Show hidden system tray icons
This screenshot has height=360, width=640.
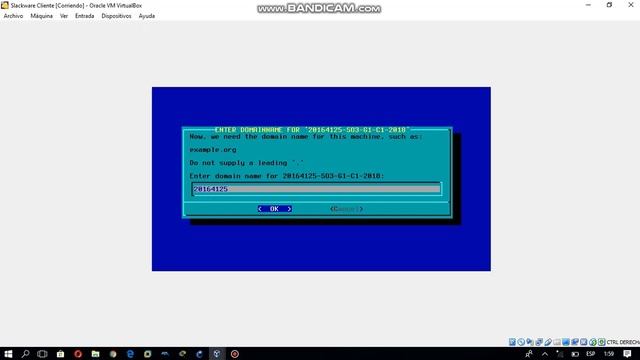pos(545,354)
